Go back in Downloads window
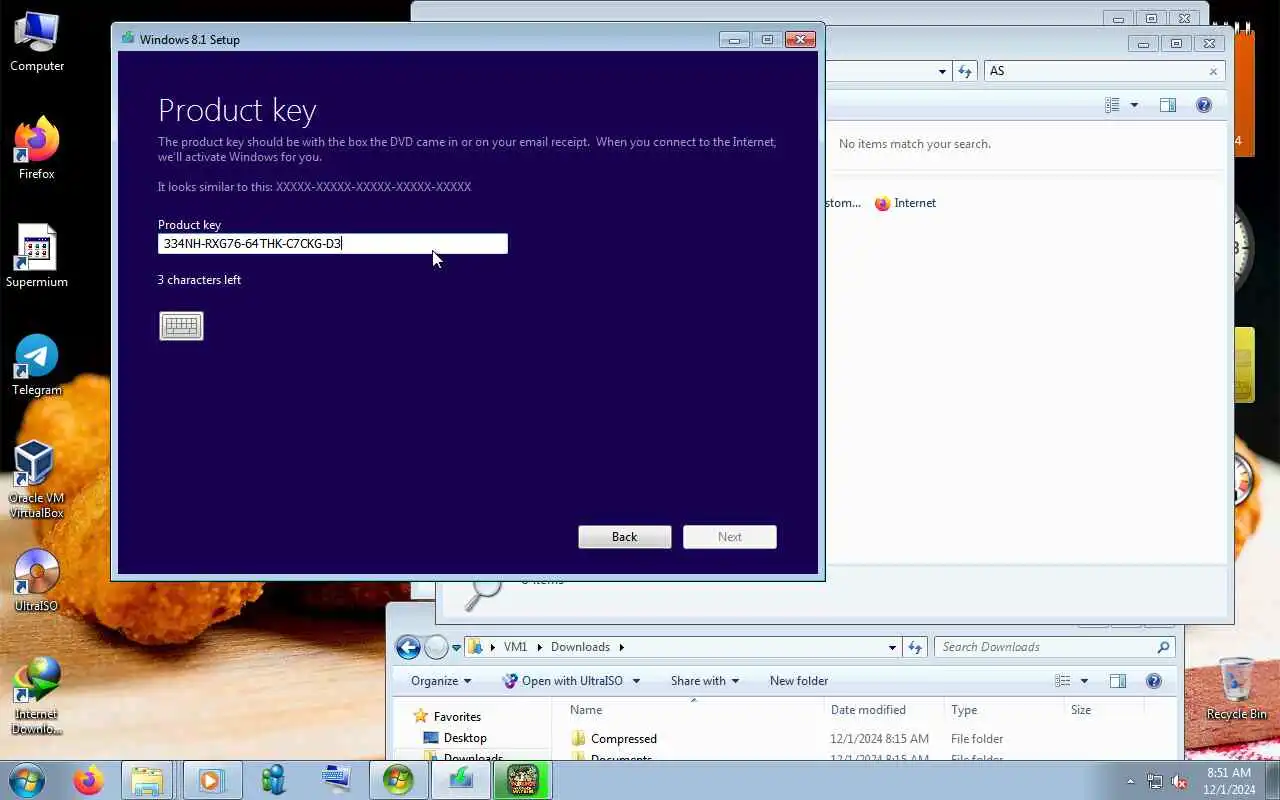Image resolution: width=1280 pixels, height=800 pixels. click(x=408, y=647)
